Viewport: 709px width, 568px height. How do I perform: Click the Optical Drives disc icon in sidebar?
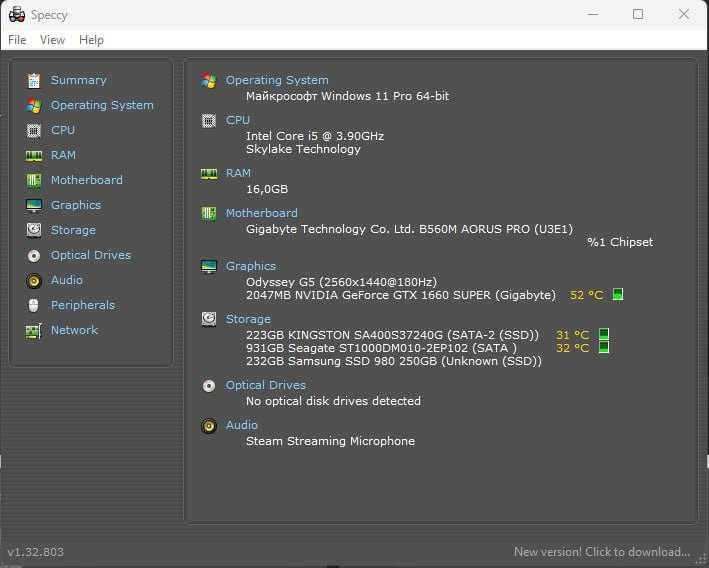pyautogui.click(x=34, y=256)
